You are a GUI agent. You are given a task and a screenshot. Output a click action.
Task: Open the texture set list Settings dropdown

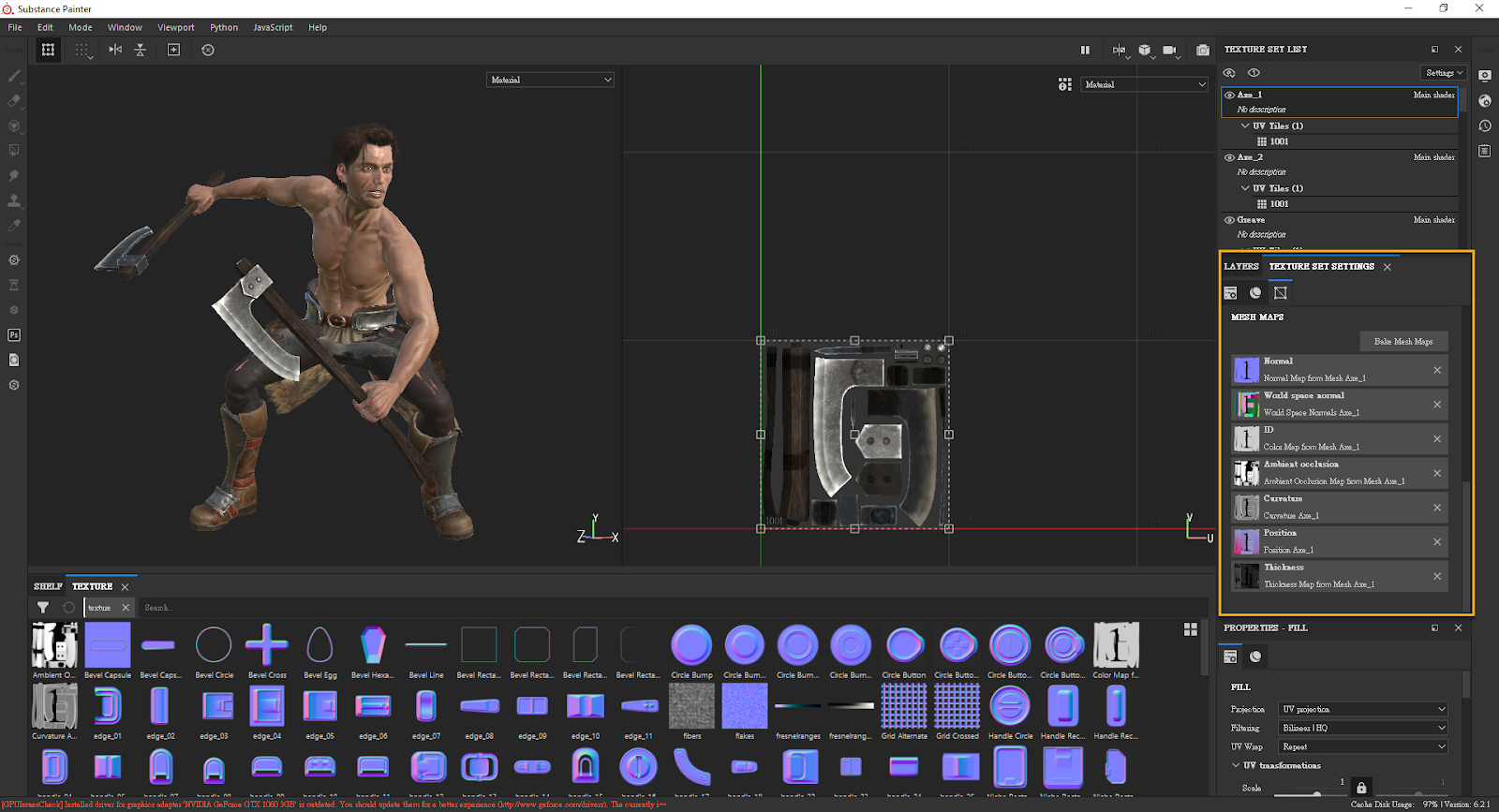(x=1444, y=73)
